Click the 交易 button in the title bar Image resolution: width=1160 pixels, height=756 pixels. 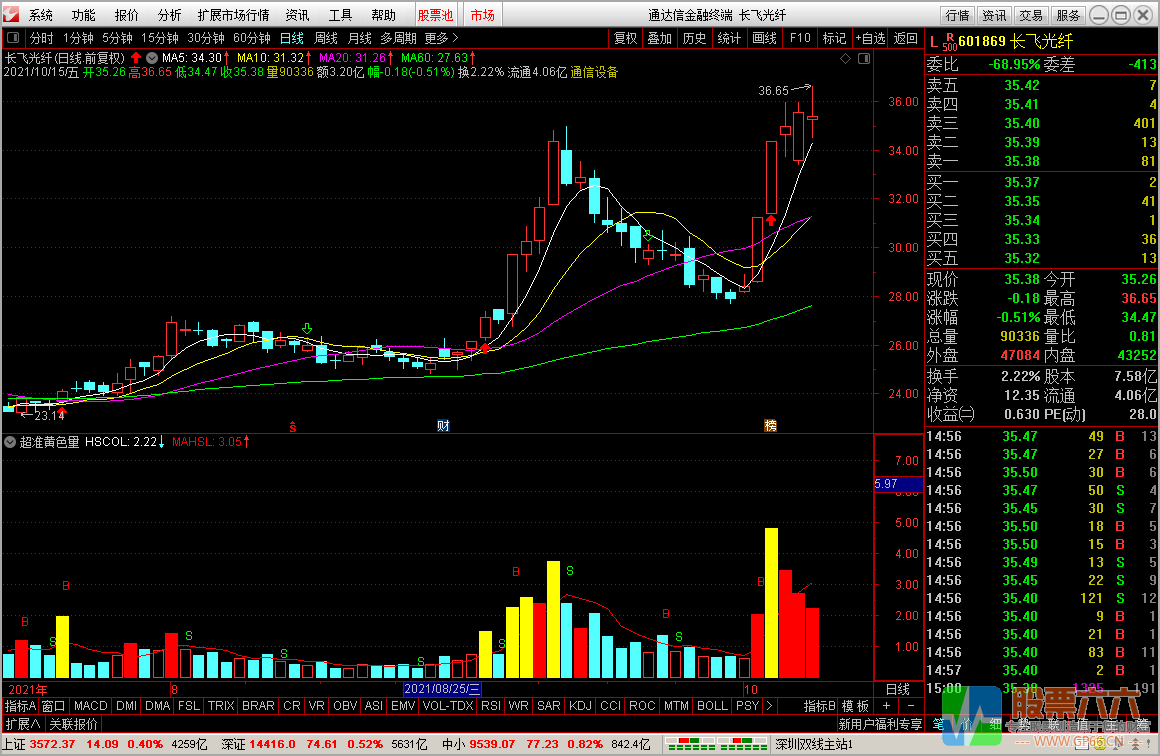point(1031,15)
